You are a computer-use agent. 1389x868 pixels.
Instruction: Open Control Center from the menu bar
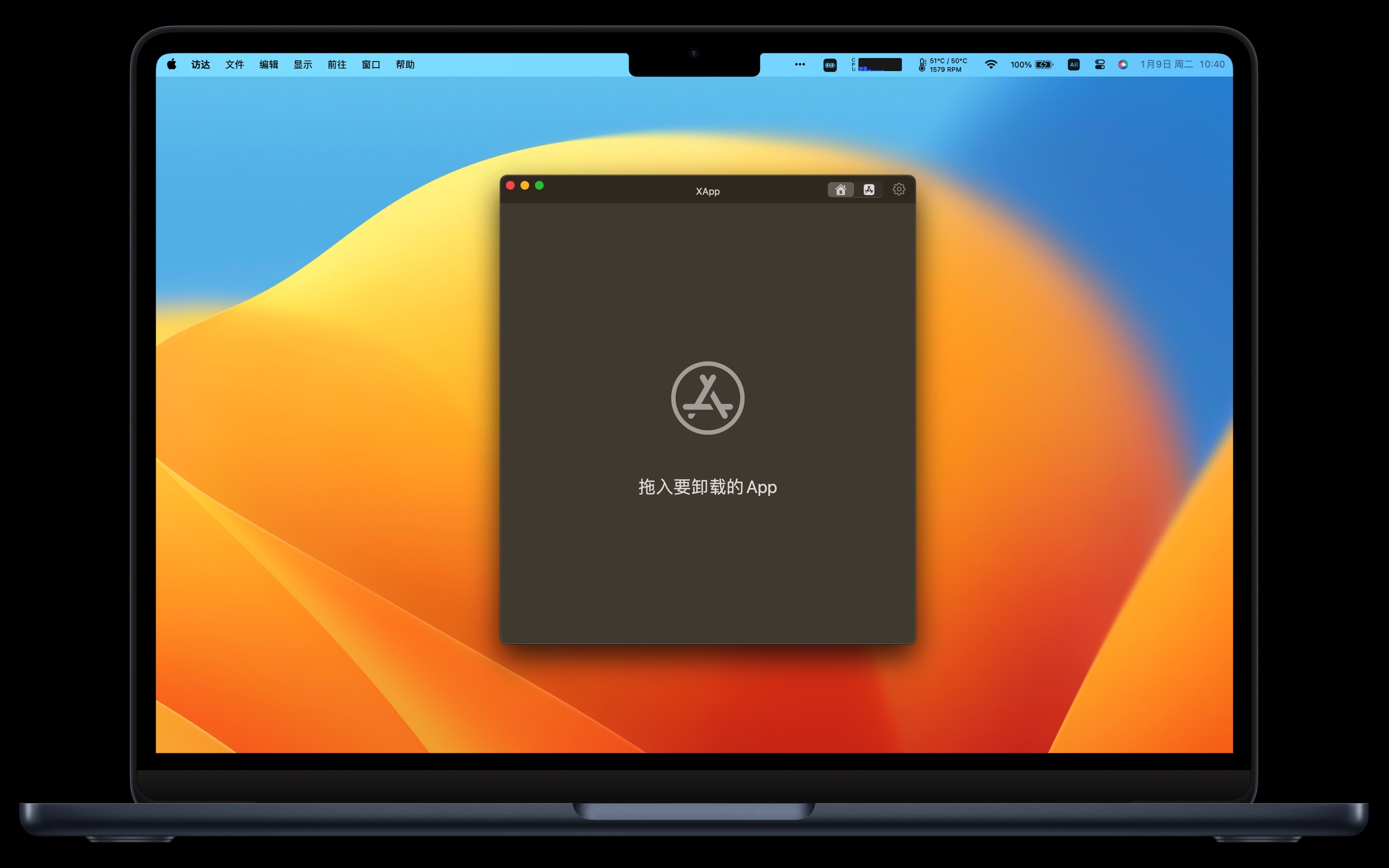[1099, 65]
